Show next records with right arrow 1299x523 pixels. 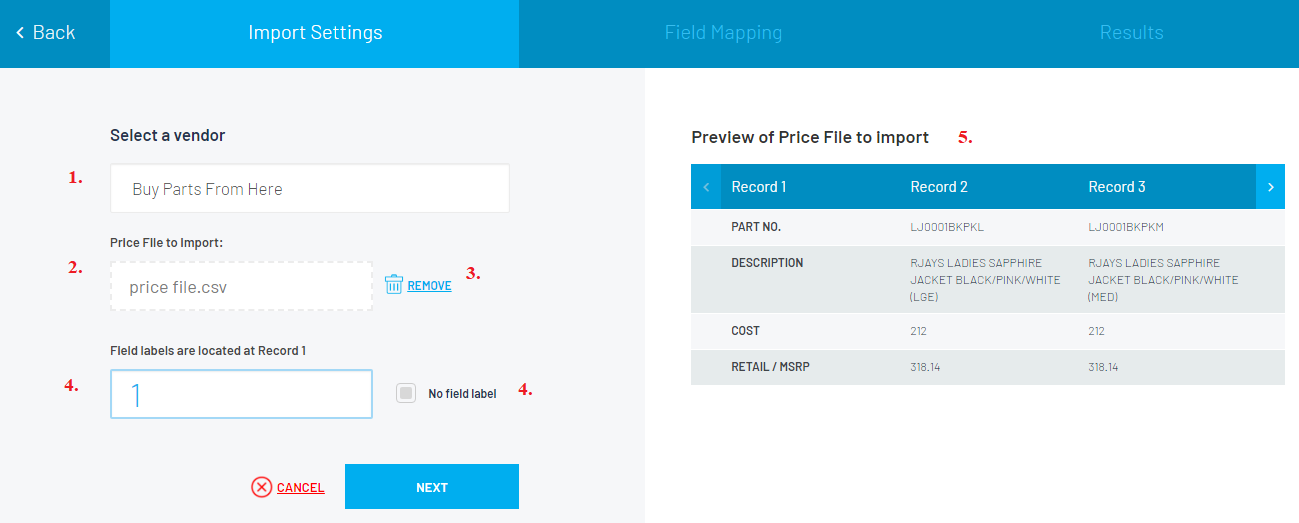pyautogui.click(x=1270, y=187)
